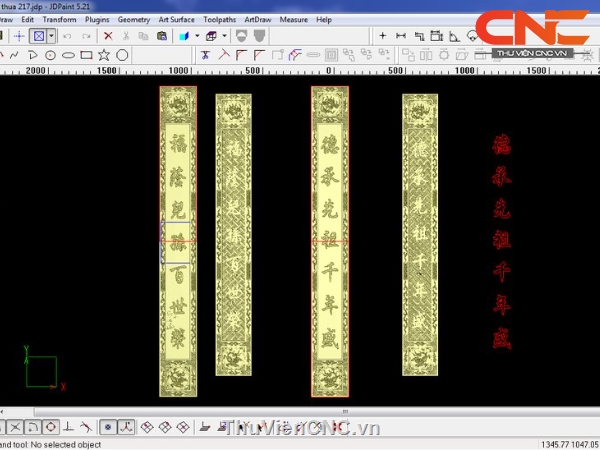The image size is (600, 450).
Task: Open the Toolpaths menu
Action: click(219, 20)
